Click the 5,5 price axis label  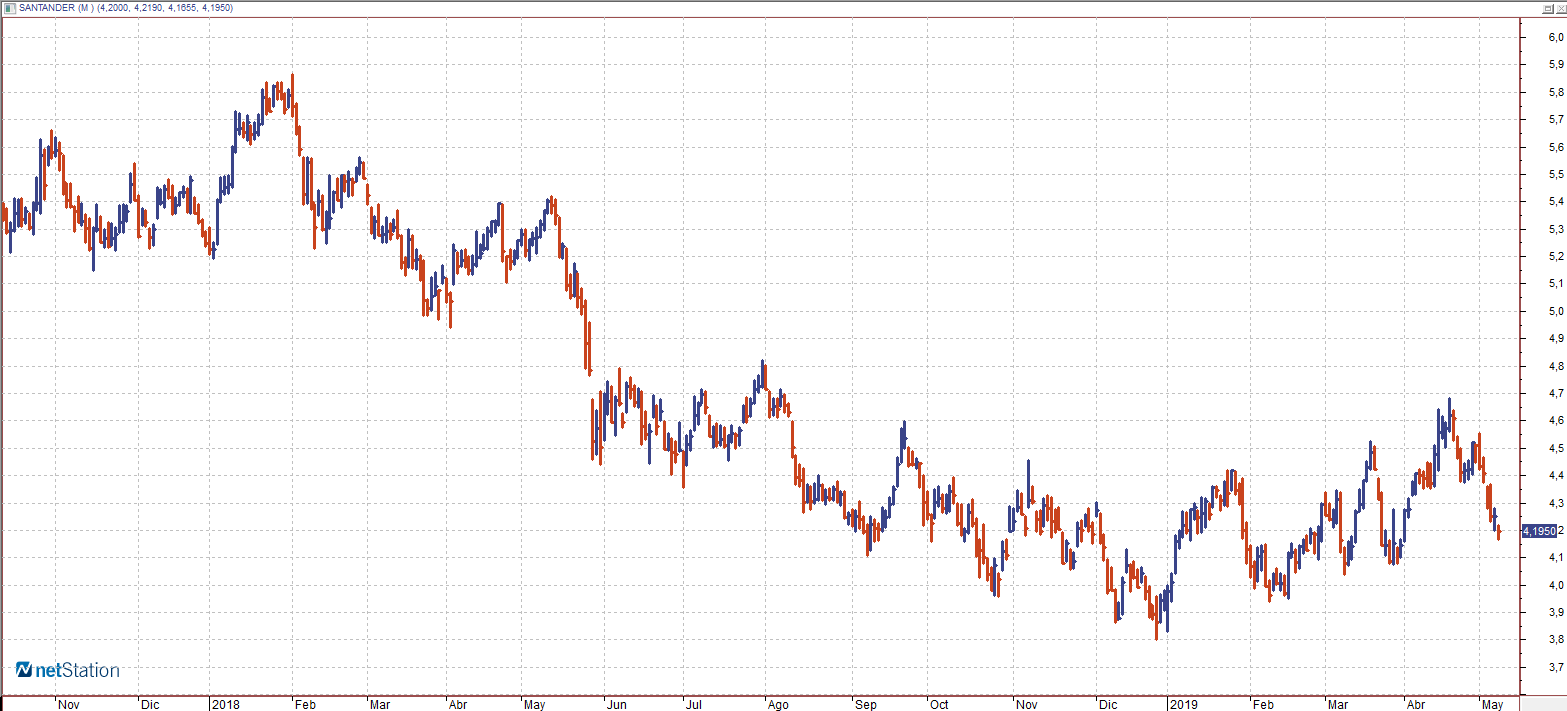[x=1556, y=175]
